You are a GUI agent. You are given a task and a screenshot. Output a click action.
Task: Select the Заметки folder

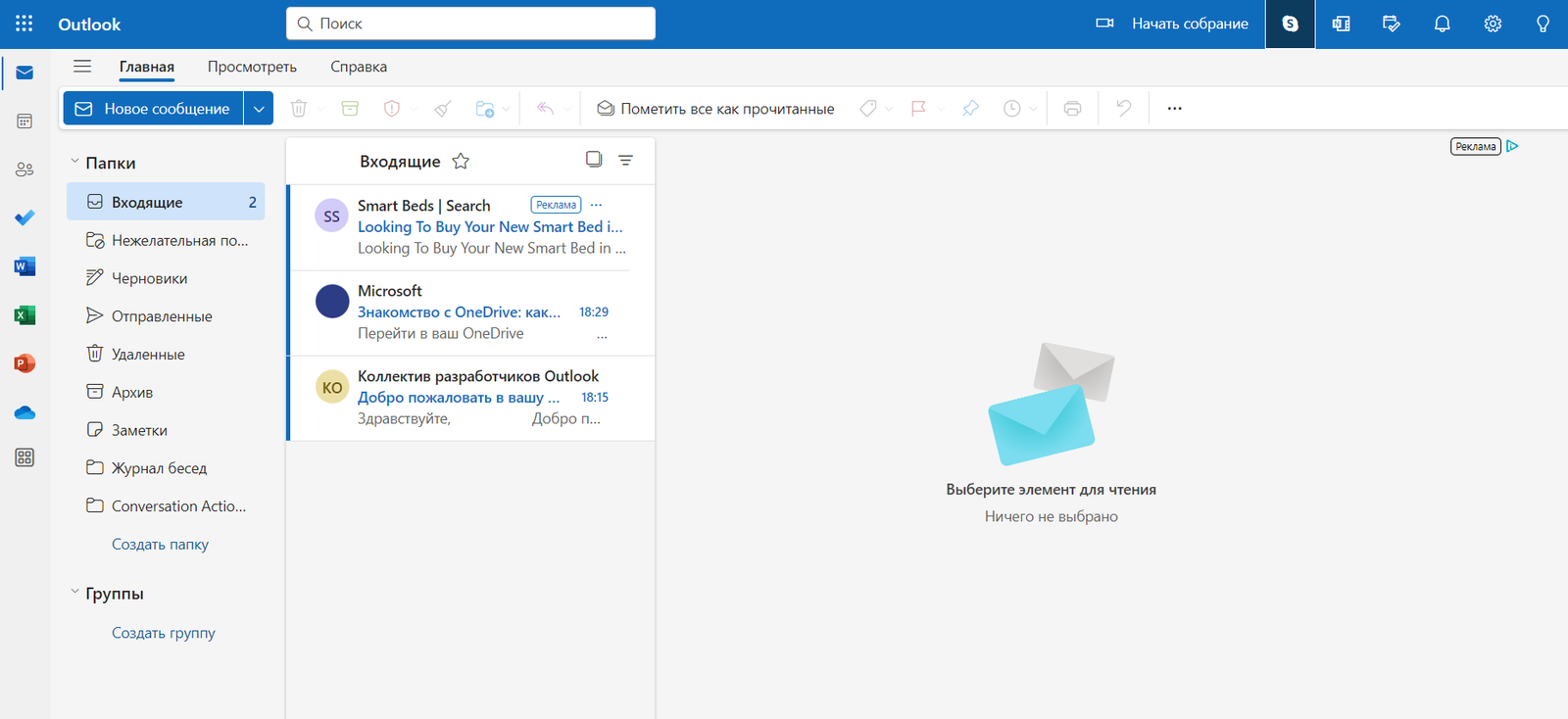pos(166,430)
